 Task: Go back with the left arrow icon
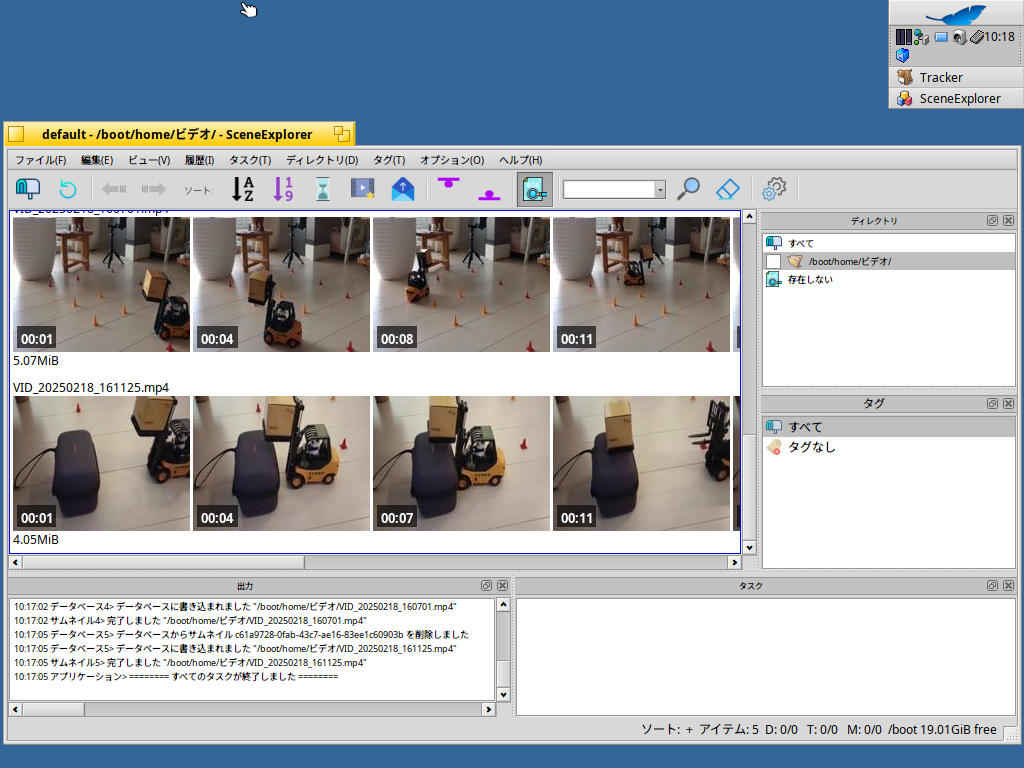pos(114,189)
